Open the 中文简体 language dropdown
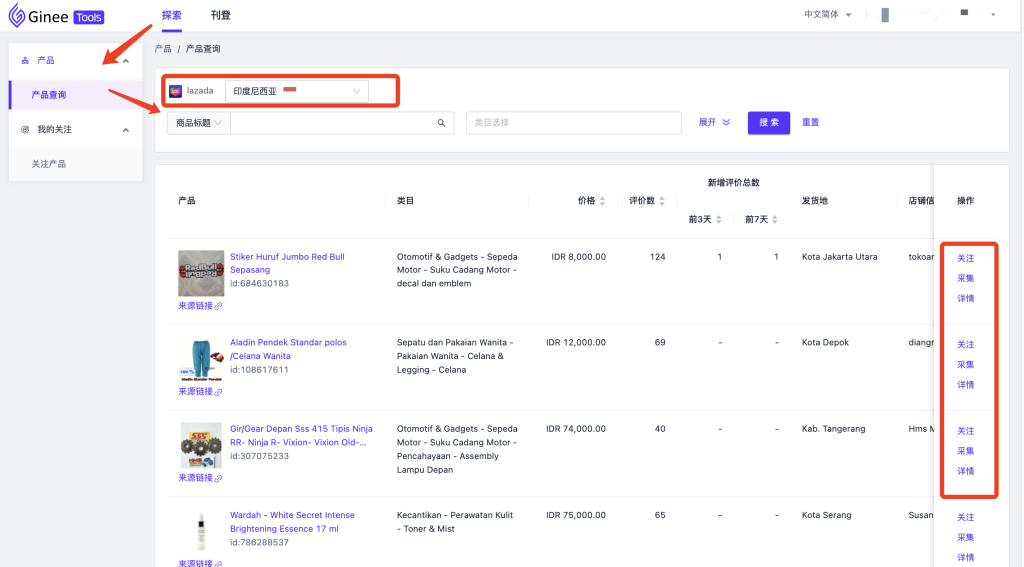Image resolution: width=1024 pixels, height=567 pixels. 828,15
